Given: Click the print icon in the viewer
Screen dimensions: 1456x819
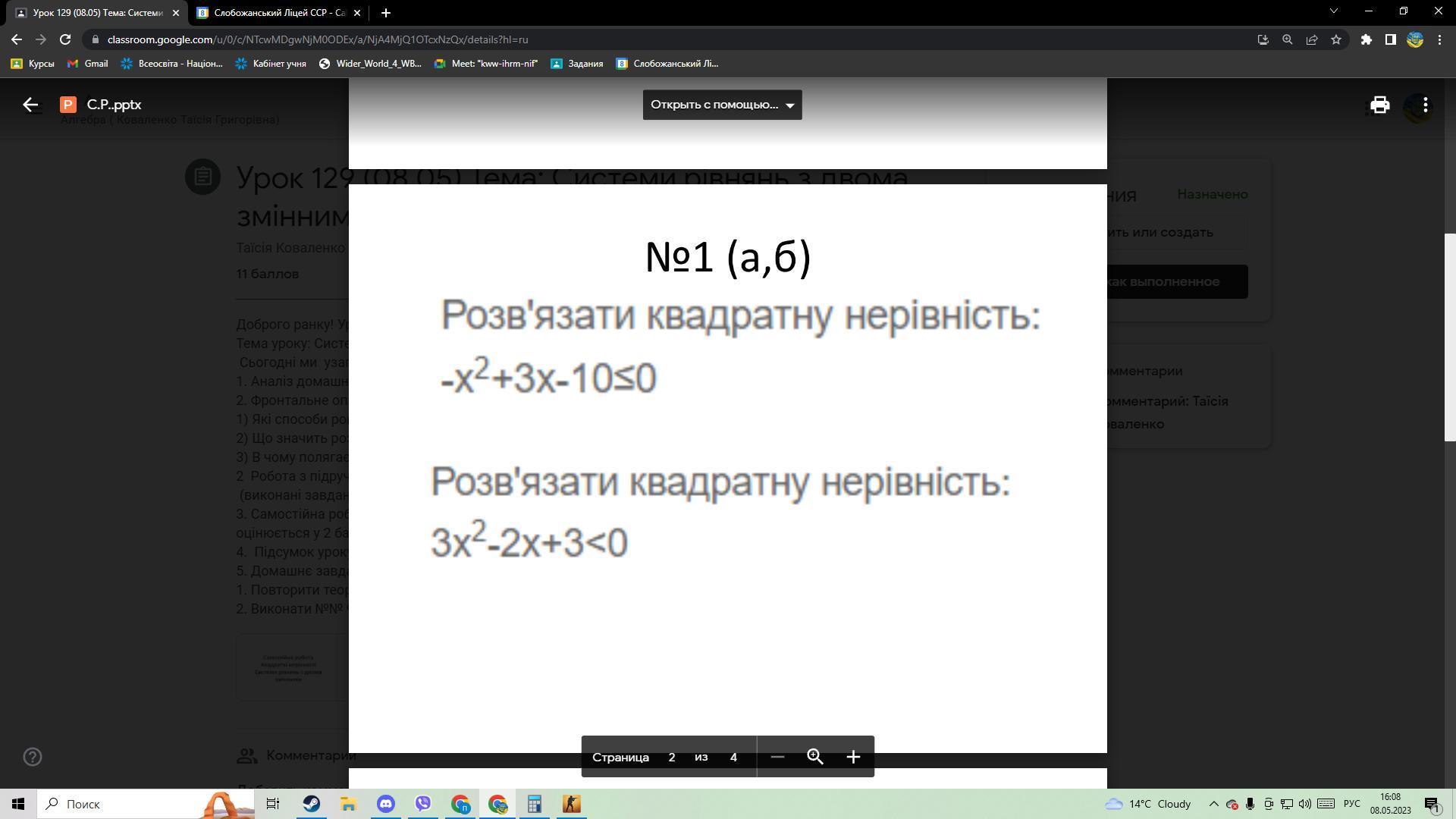Looking at the screenshot, I should [1379, 105].
